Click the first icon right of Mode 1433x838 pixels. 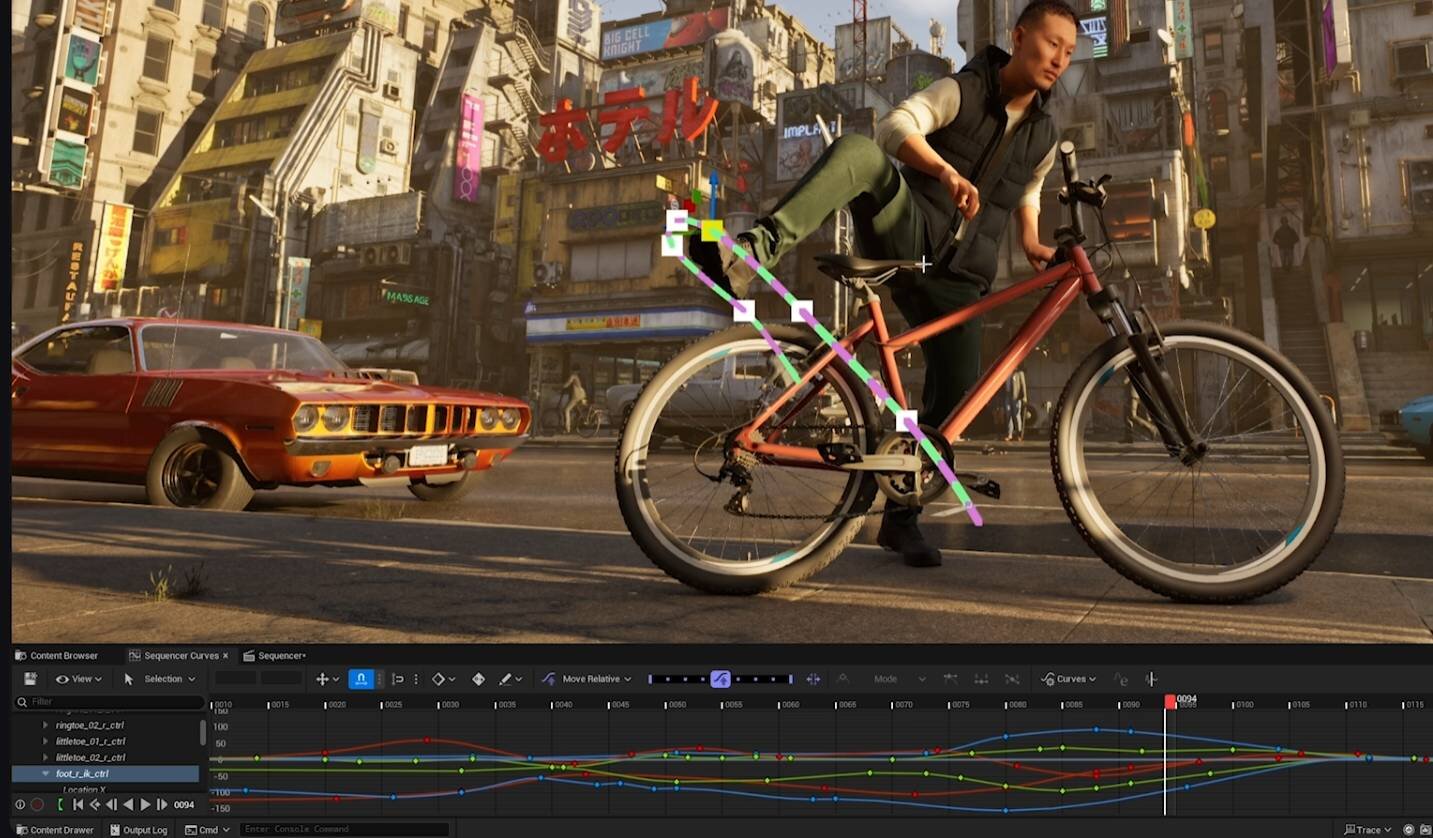(950, 679)
